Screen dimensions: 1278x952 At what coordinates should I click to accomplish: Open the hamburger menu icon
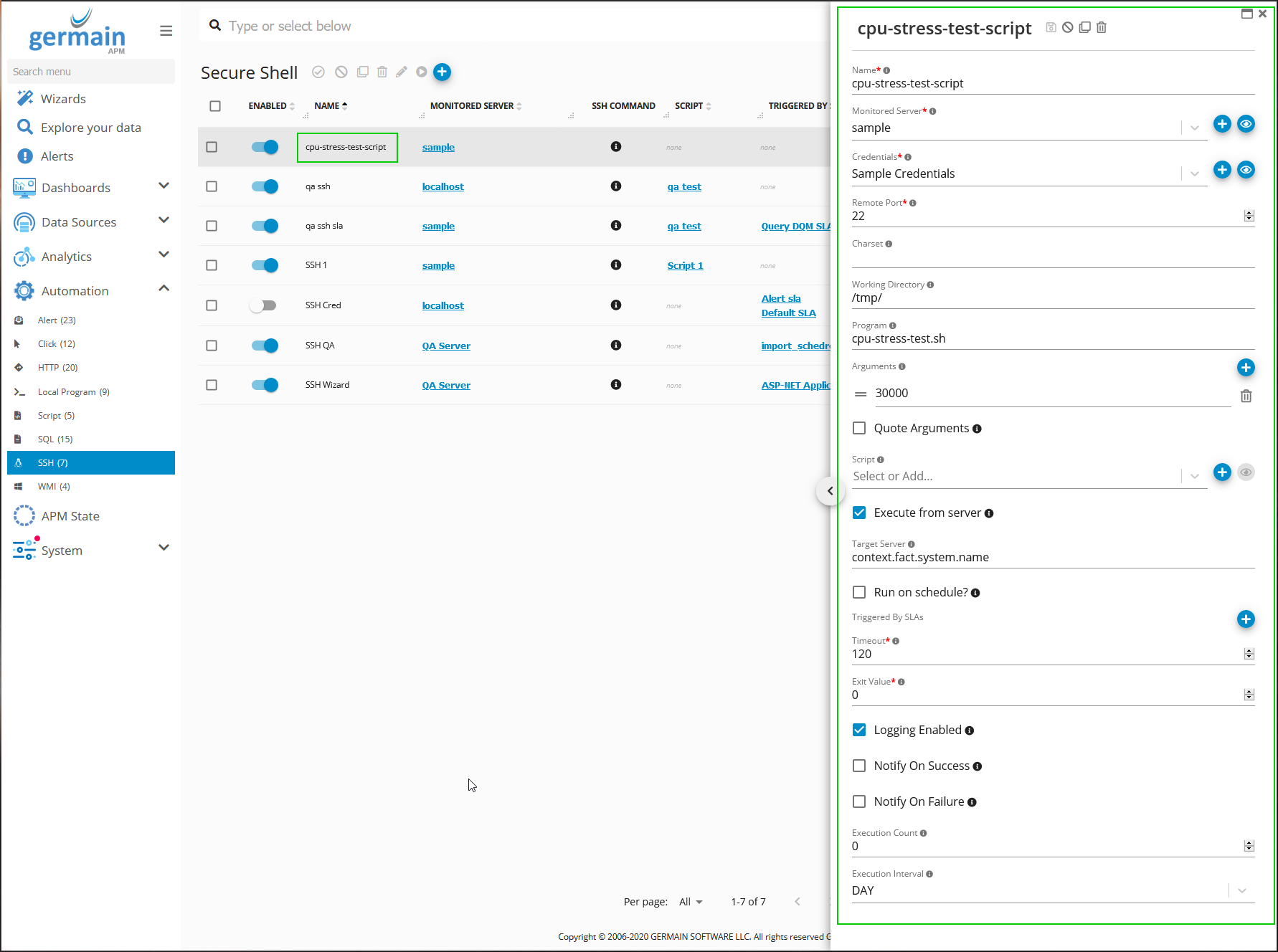click(166, 31)
